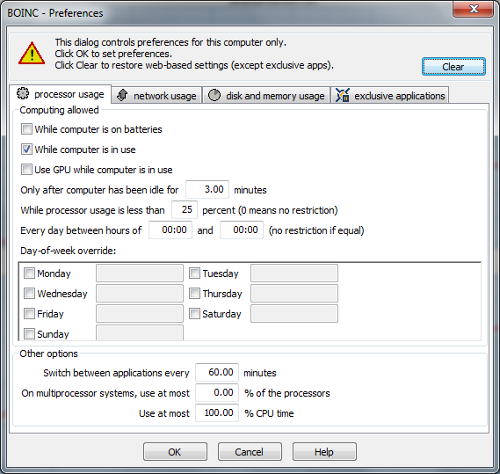Click the Friday time range field
Image resolution: width=500 pixels, height=474 pixels.
coord(140,314)
